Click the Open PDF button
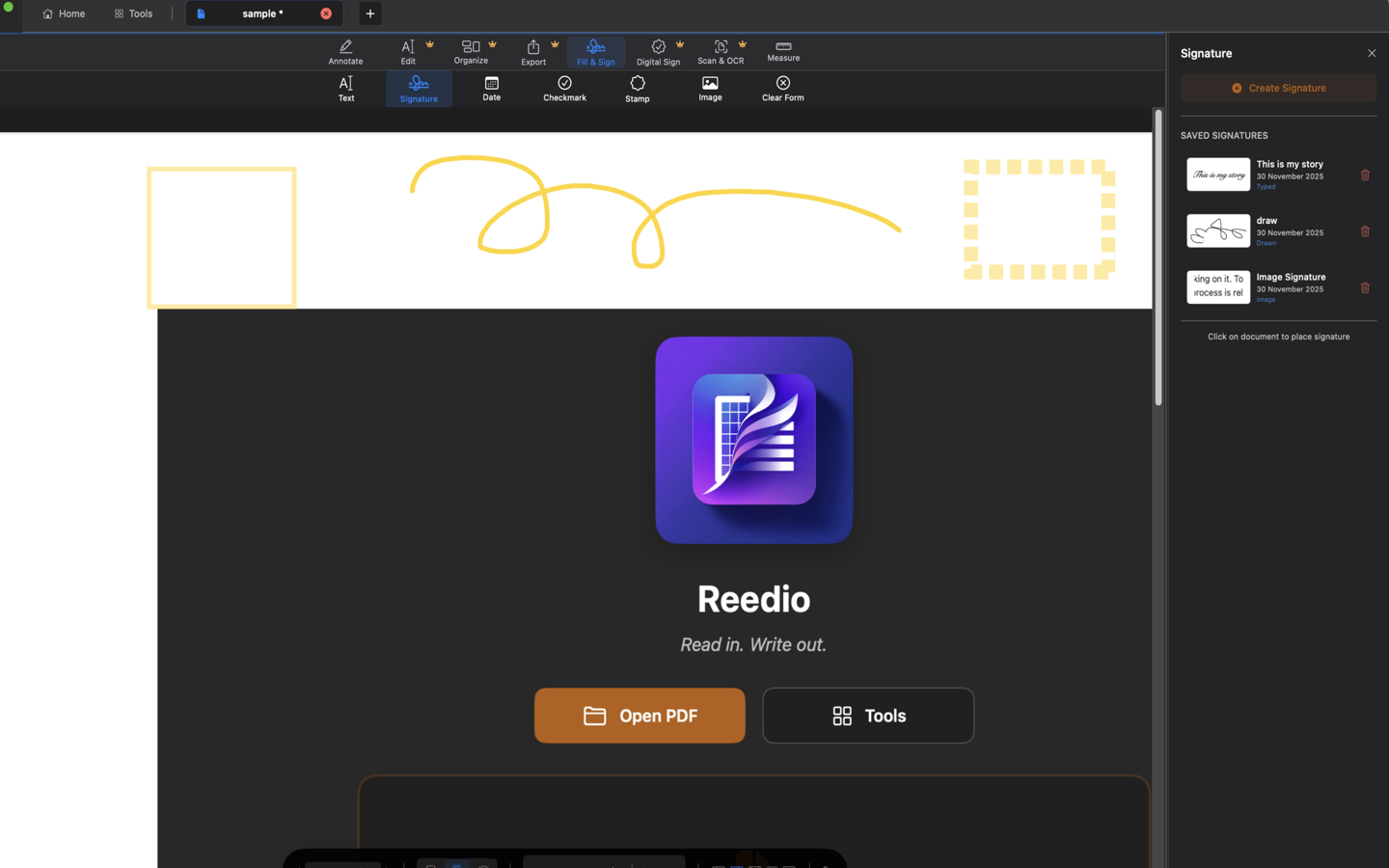1389x868 pixels. (639, 716)
